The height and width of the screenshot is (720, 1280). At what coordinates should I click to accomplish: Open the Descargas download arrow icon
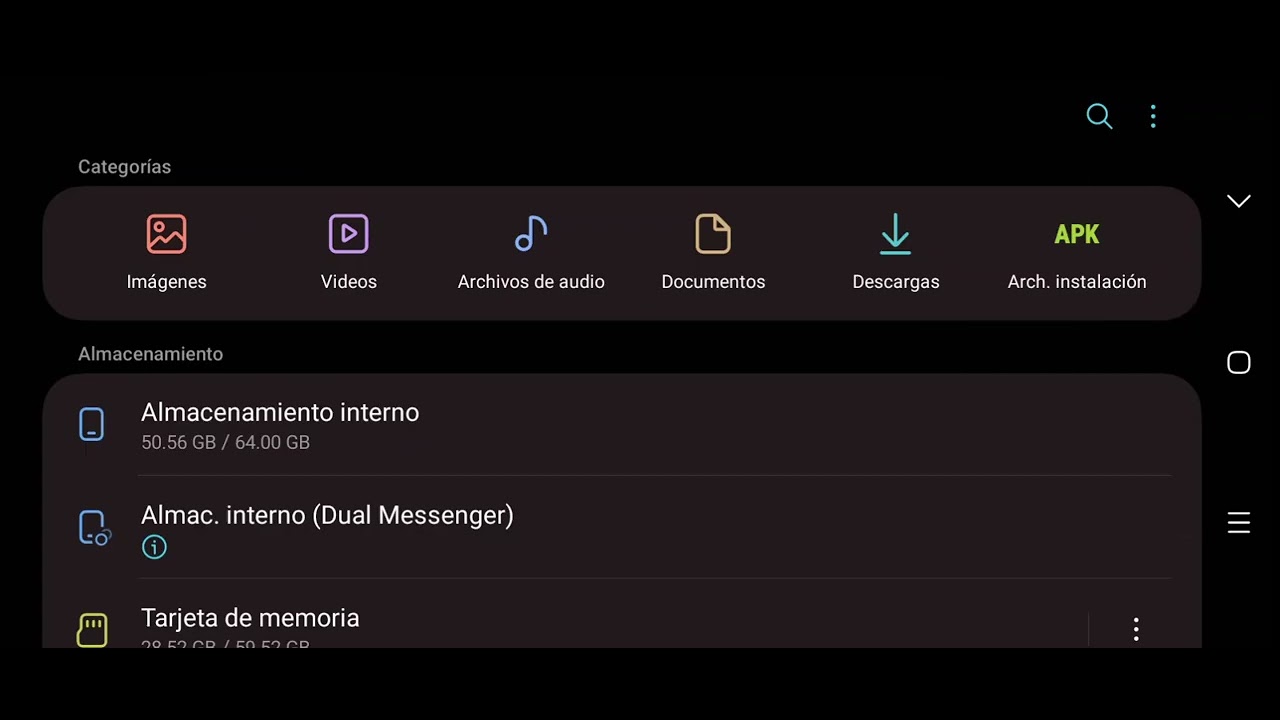[895, 234]
